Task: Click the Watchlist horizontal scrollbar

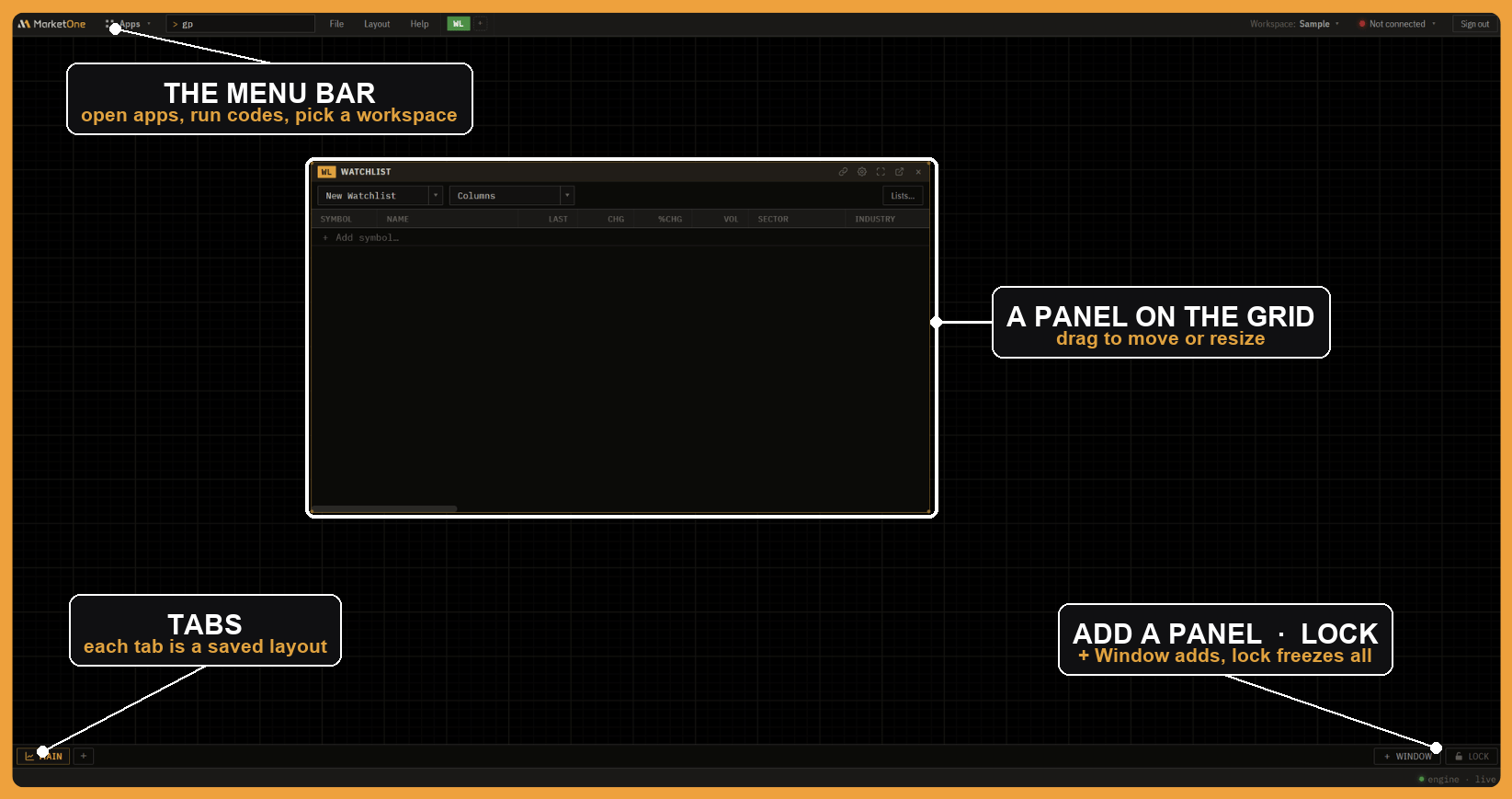Action: point(385,508)
